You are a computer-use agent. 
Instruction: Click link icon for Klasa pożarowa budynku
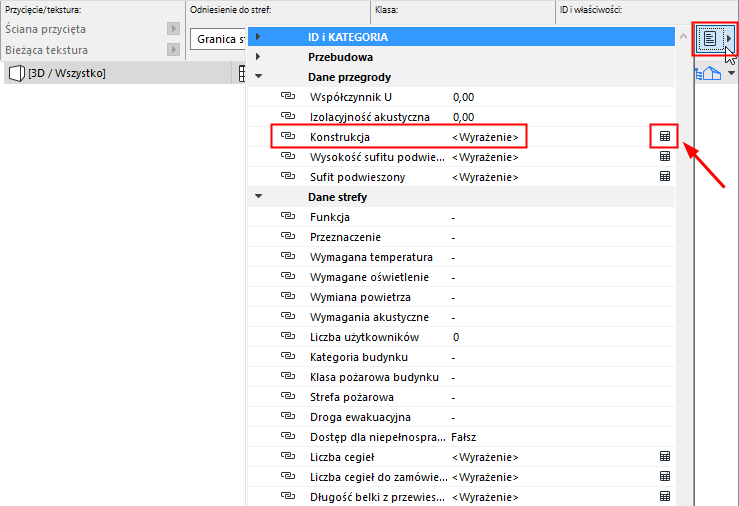[x=287, y=376]
